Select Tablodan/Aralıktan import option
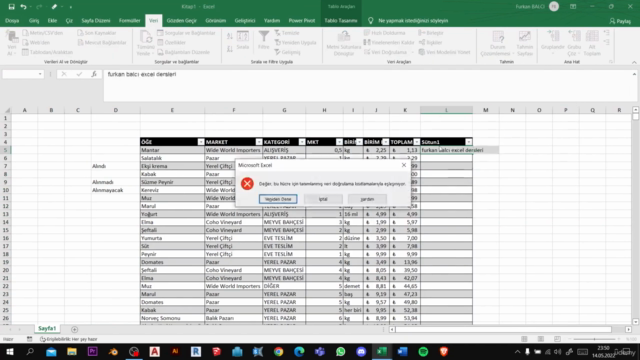Screen dimensions: 640x360 (47, 52)
